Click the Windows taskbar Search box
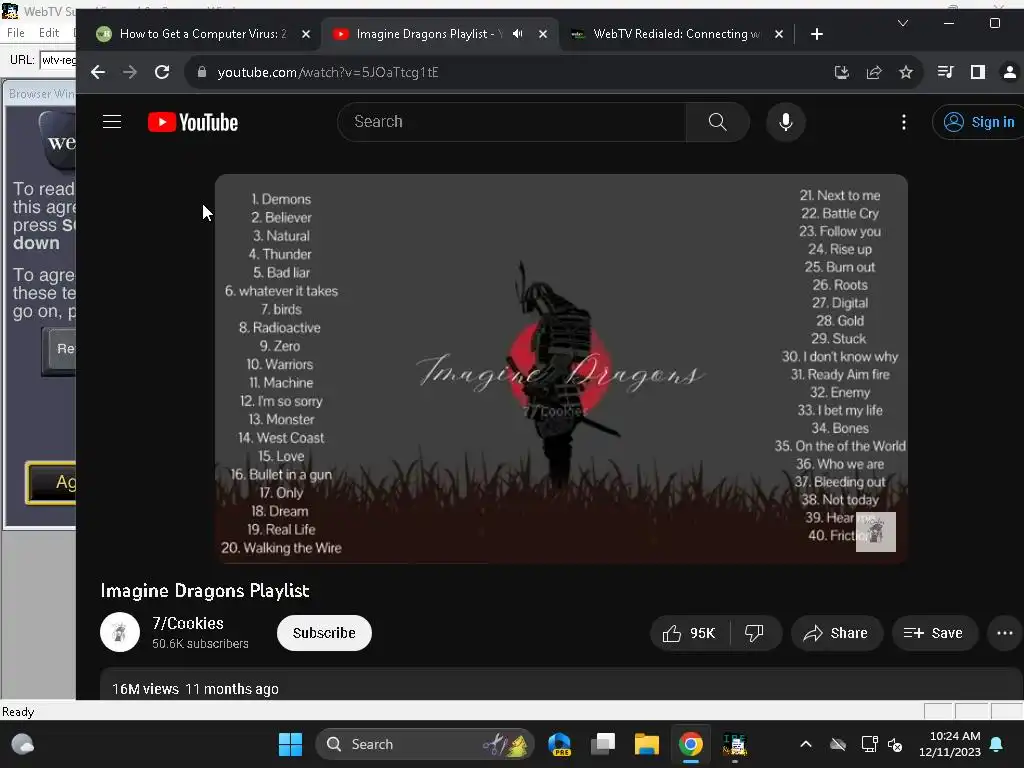 [424, 744]
